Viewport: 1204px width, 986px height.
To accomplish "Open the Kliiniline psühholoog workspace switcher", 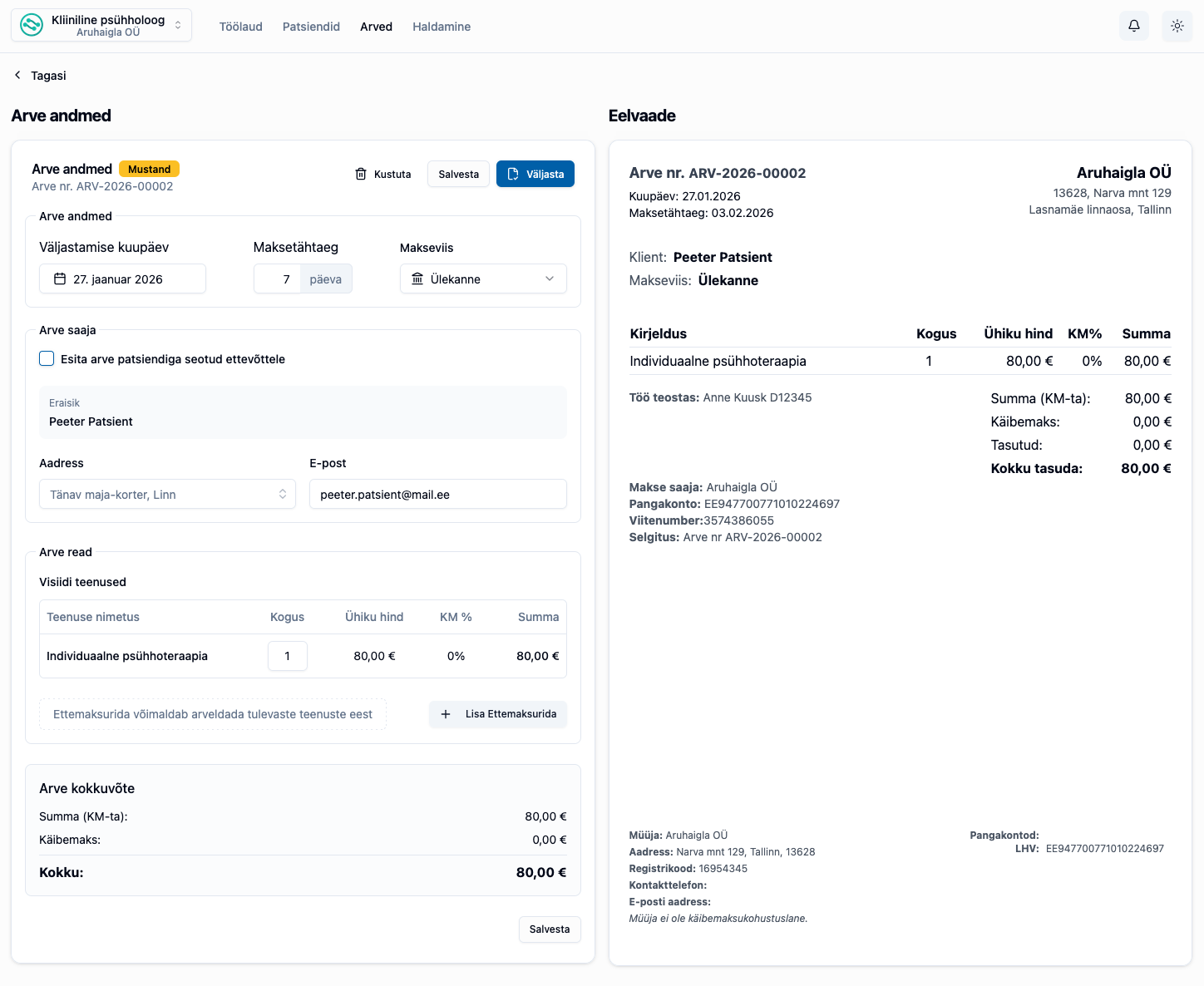I will pyautogui.click(x=101, y=24).
